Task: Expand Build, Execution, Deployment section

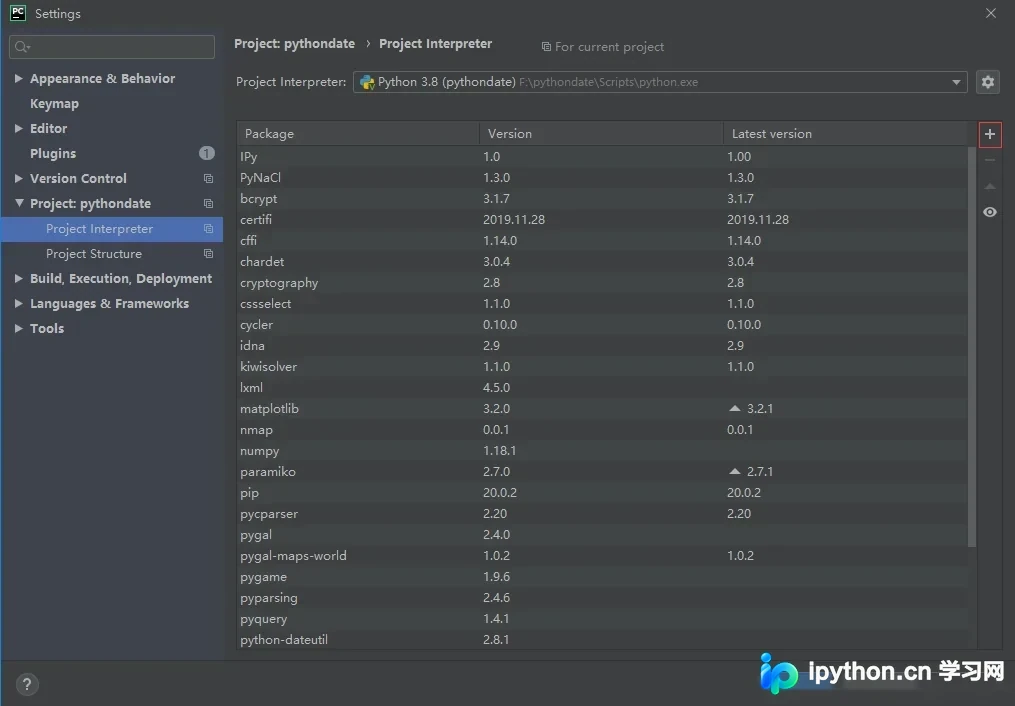Action: coord(19,278)
